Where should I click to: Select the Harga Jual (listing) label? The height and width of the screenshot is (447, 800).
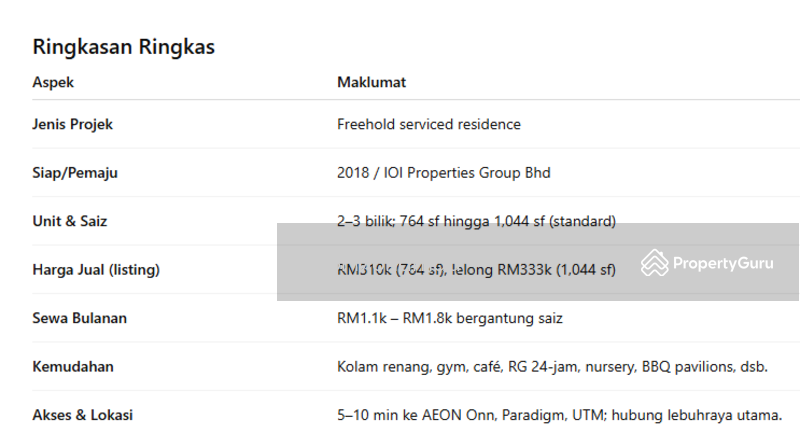point(96,269)
